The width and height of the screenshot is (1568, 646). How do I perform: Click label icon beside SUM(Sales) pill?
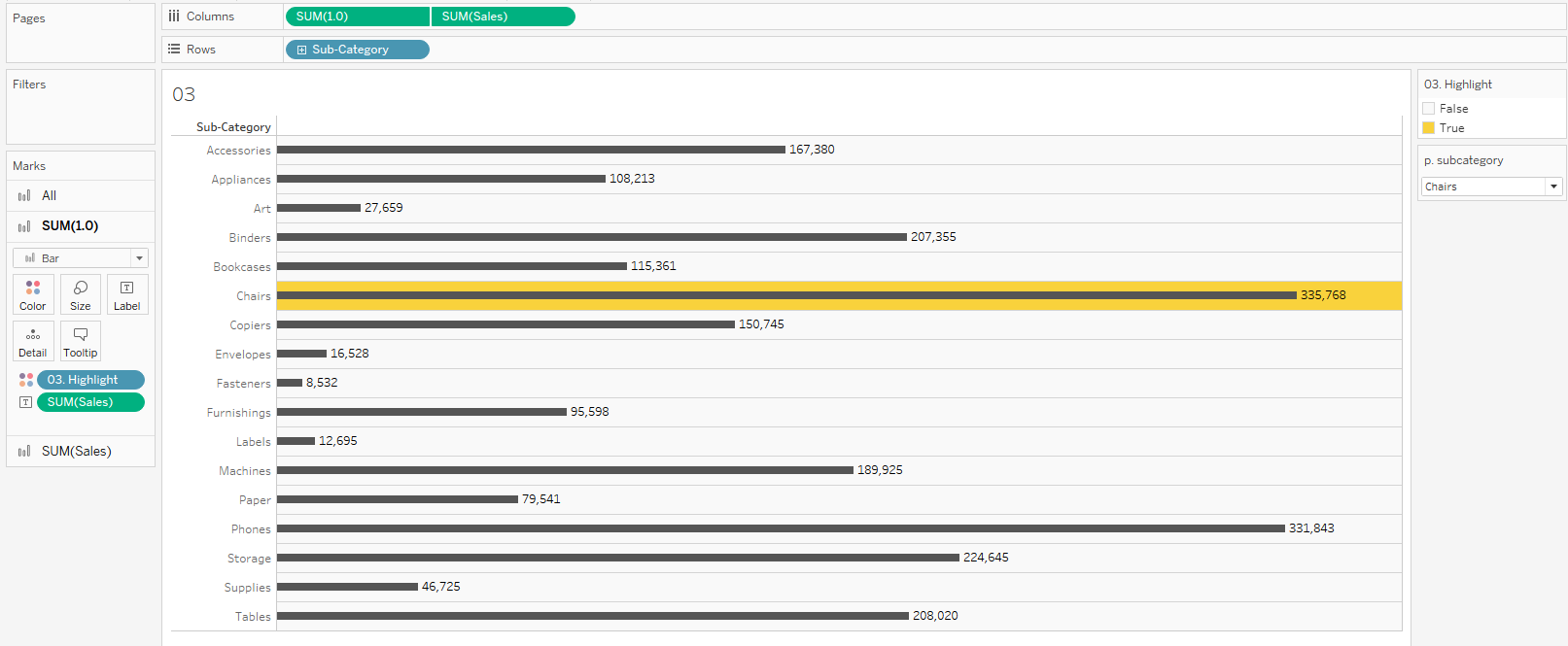click(x=26, y=402)
